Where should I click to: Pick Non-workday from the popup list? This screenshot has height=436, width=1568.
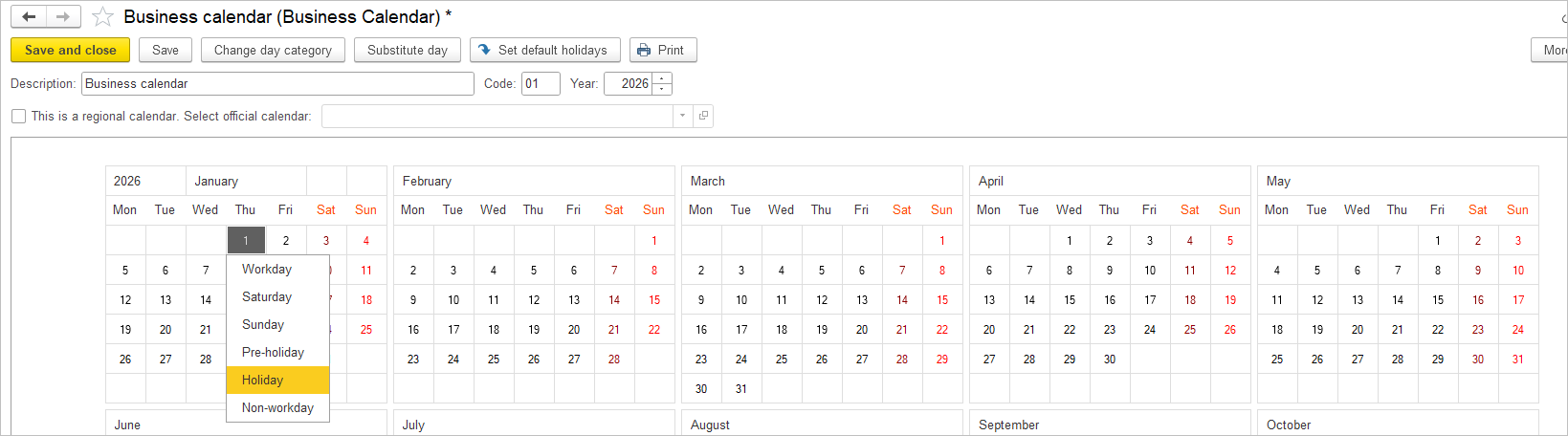[277, 407]
